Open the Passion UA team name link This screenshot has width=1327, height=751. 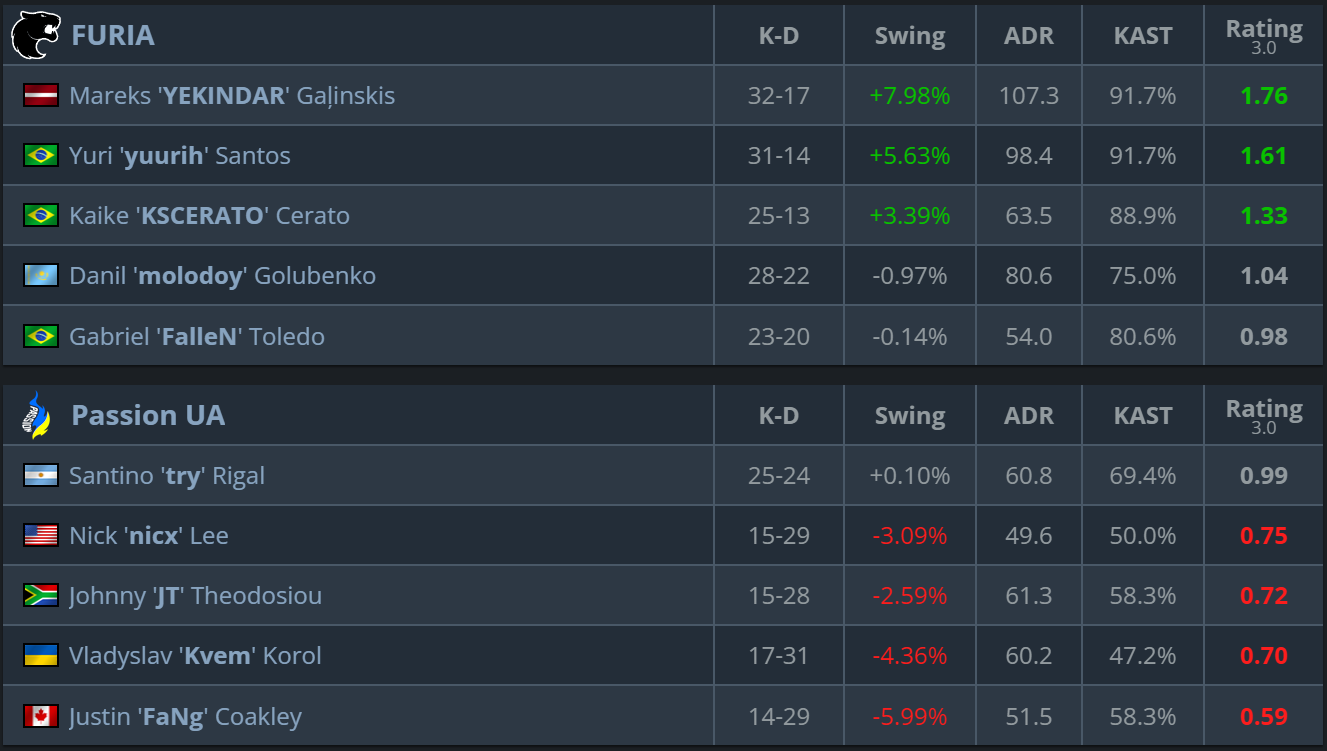pyautogui.click(x=148, y=415)
